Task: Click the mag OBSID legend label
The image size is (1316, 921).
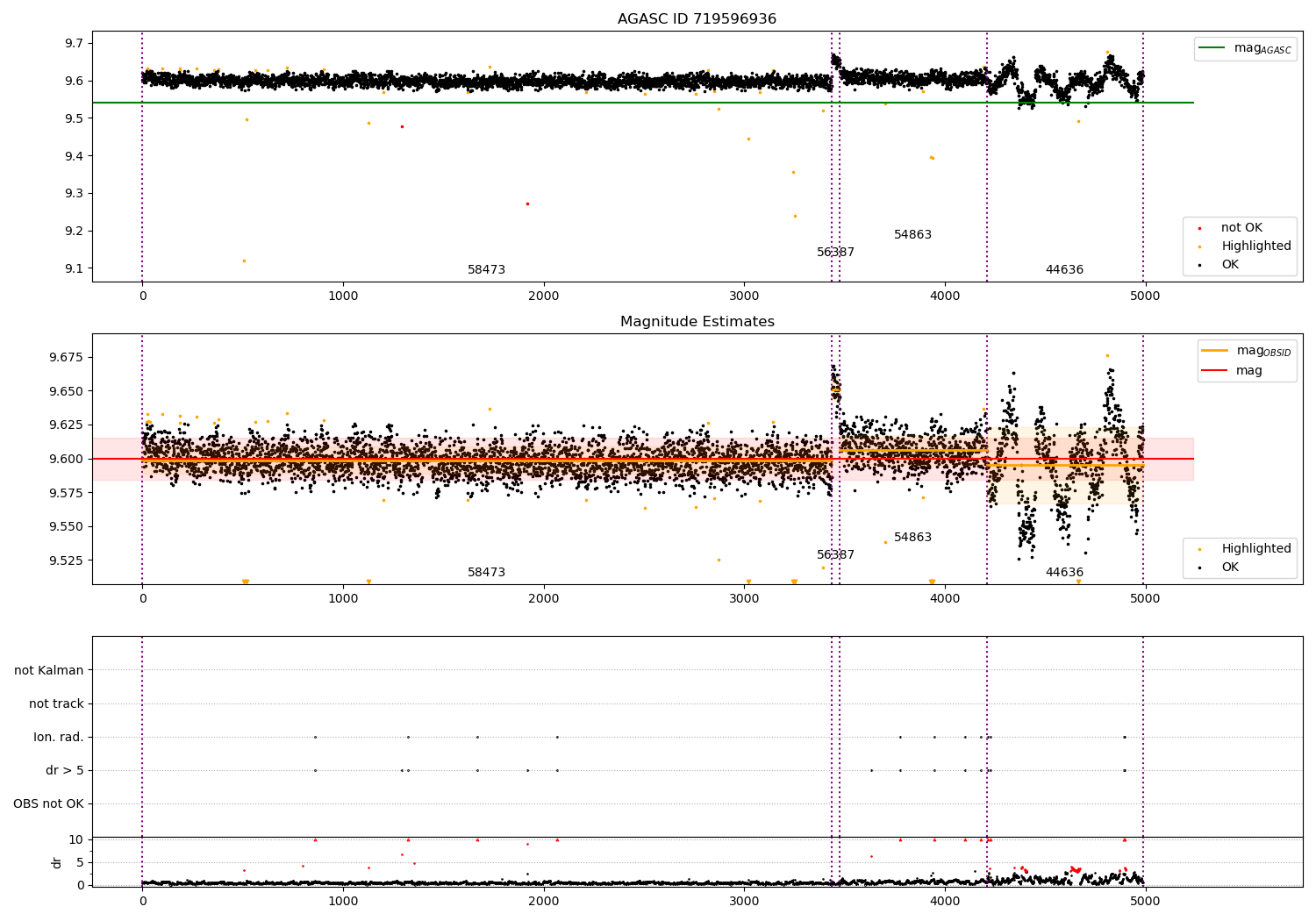Action: tap(1263, 351)
